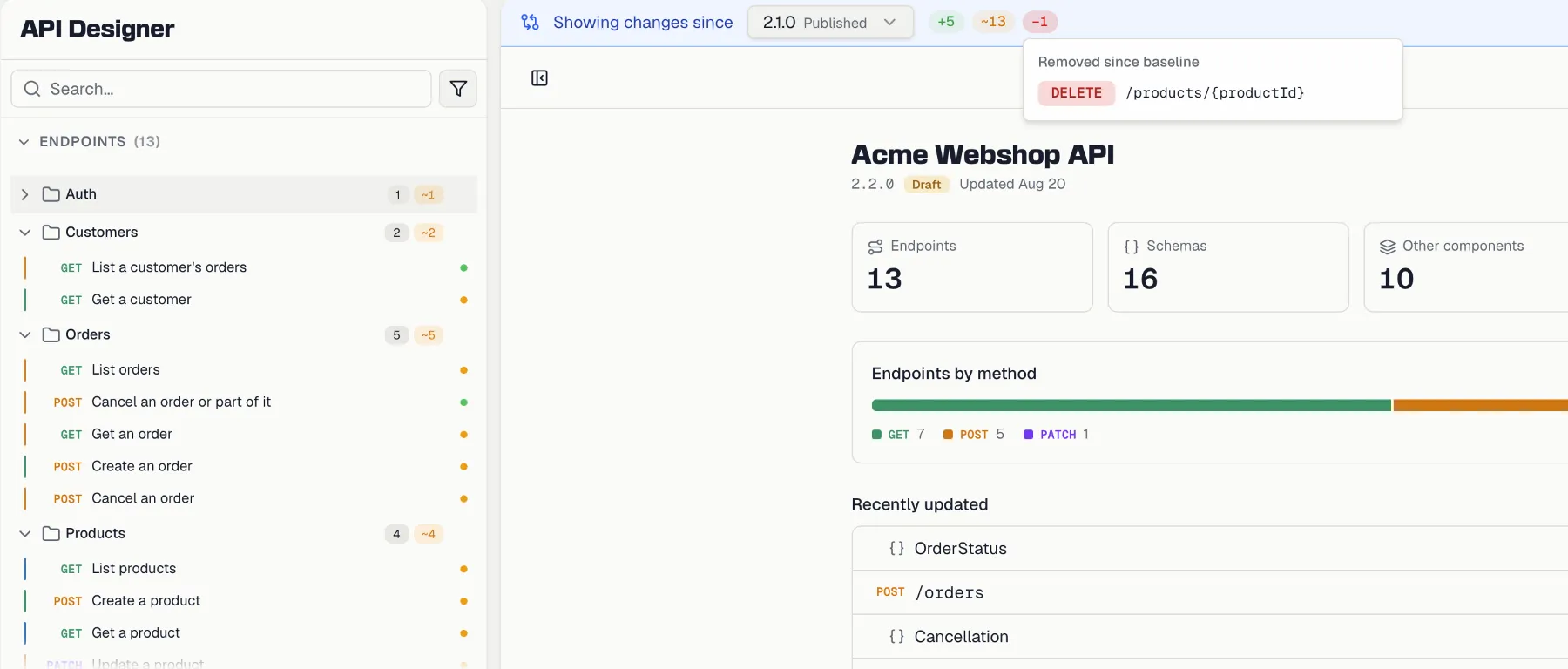This screenshot has width=1568, height=669.
Task: Click the Other components 10 card
Action: tap(1466, 267)
